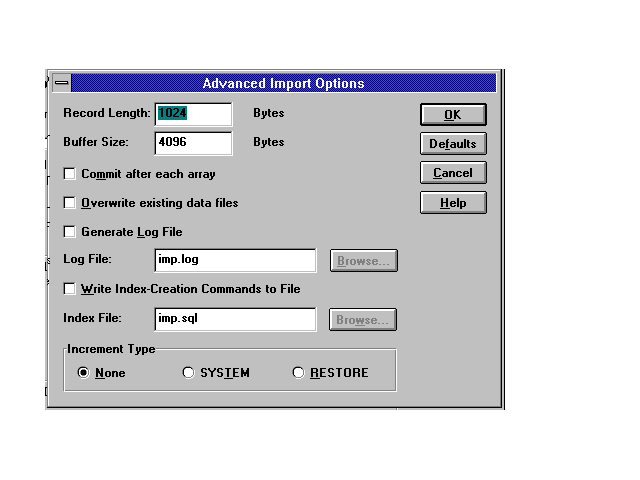Open the Help button
Viewport: 640px width, 480px height.
452,203
